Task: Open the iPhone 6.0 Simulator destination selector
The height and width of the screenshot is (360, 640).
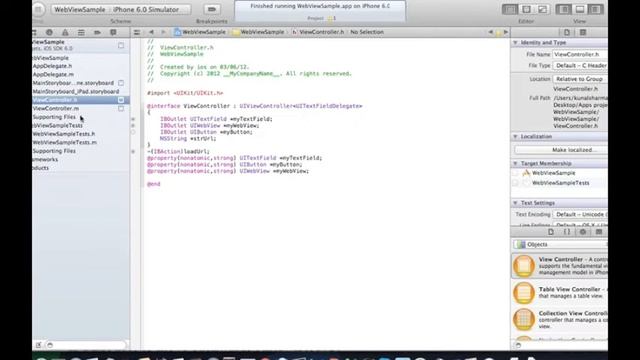Action: (x=147, y=9)
